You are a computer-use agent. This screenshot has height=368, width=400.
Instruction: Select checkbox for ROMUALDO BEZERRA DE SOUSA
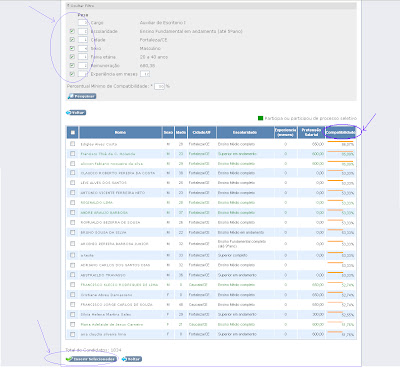tap(72, 222)
